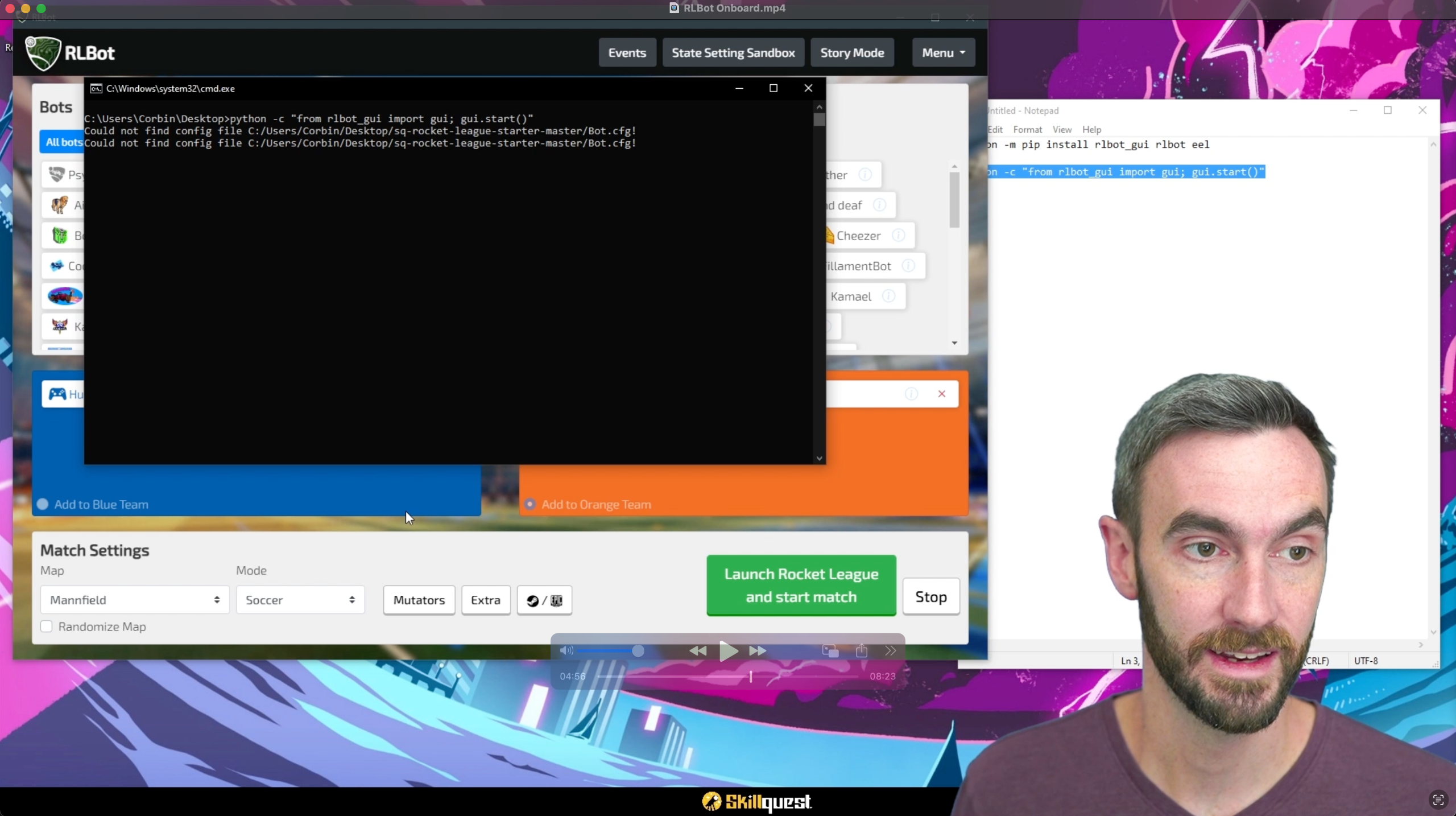The height and width of the screenshot is (816, 1456).
Task: Open the Story Mode tab
Action: 852,53
